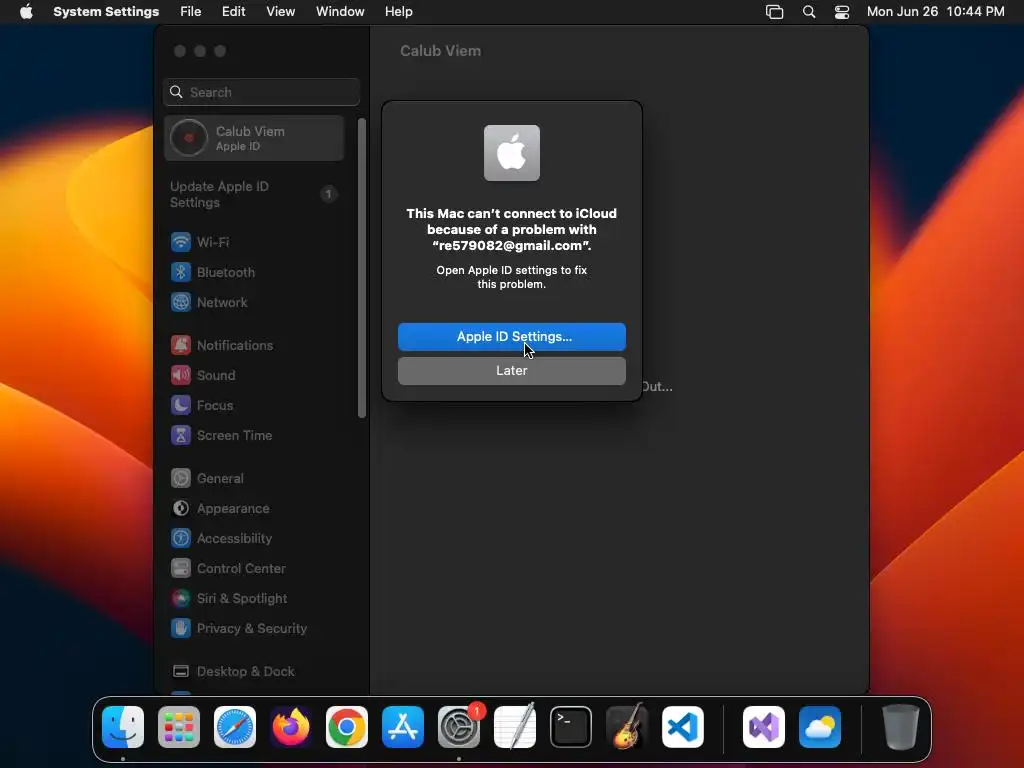Launch Google Chrome from the Dock
1024x768 pixels.
click(x=347, y=726)
